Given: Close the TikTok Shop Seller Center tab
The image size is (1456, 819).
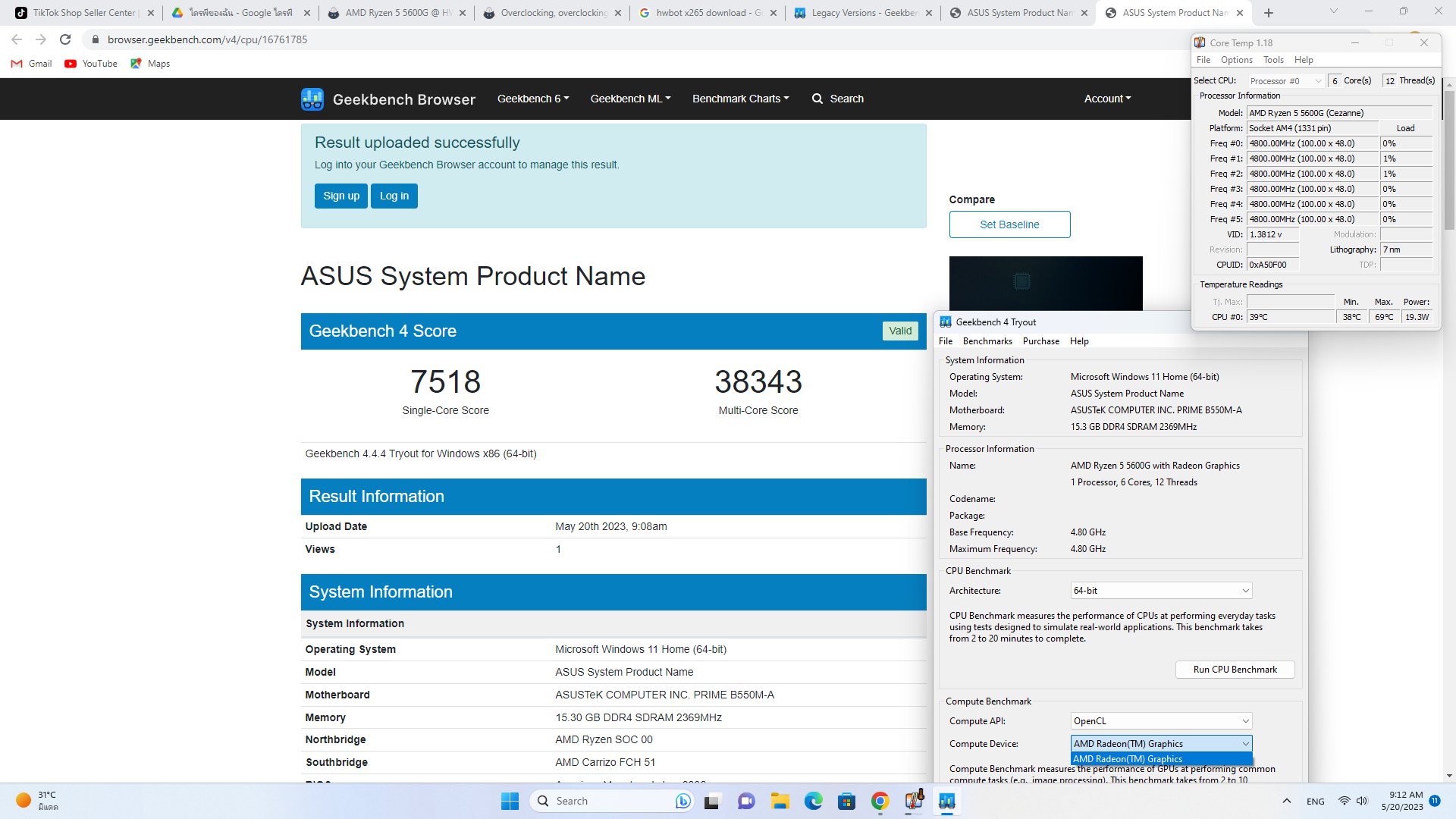Looking at the screenshot, I should (151, 13).
